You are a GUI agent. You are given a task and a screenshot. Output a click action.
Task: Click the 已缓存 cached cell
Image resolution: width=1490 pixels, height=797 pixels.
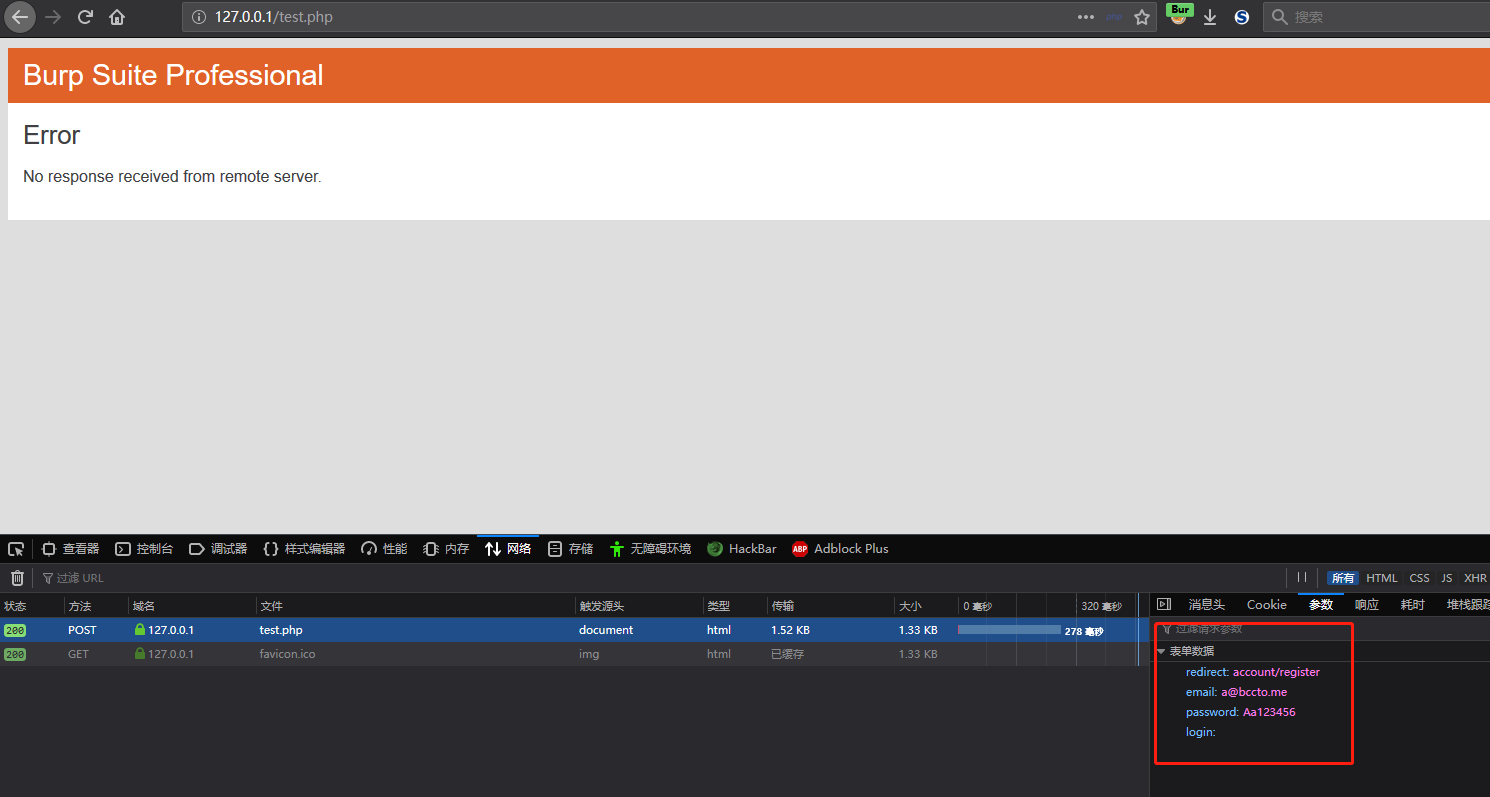[x=787, y=654]
